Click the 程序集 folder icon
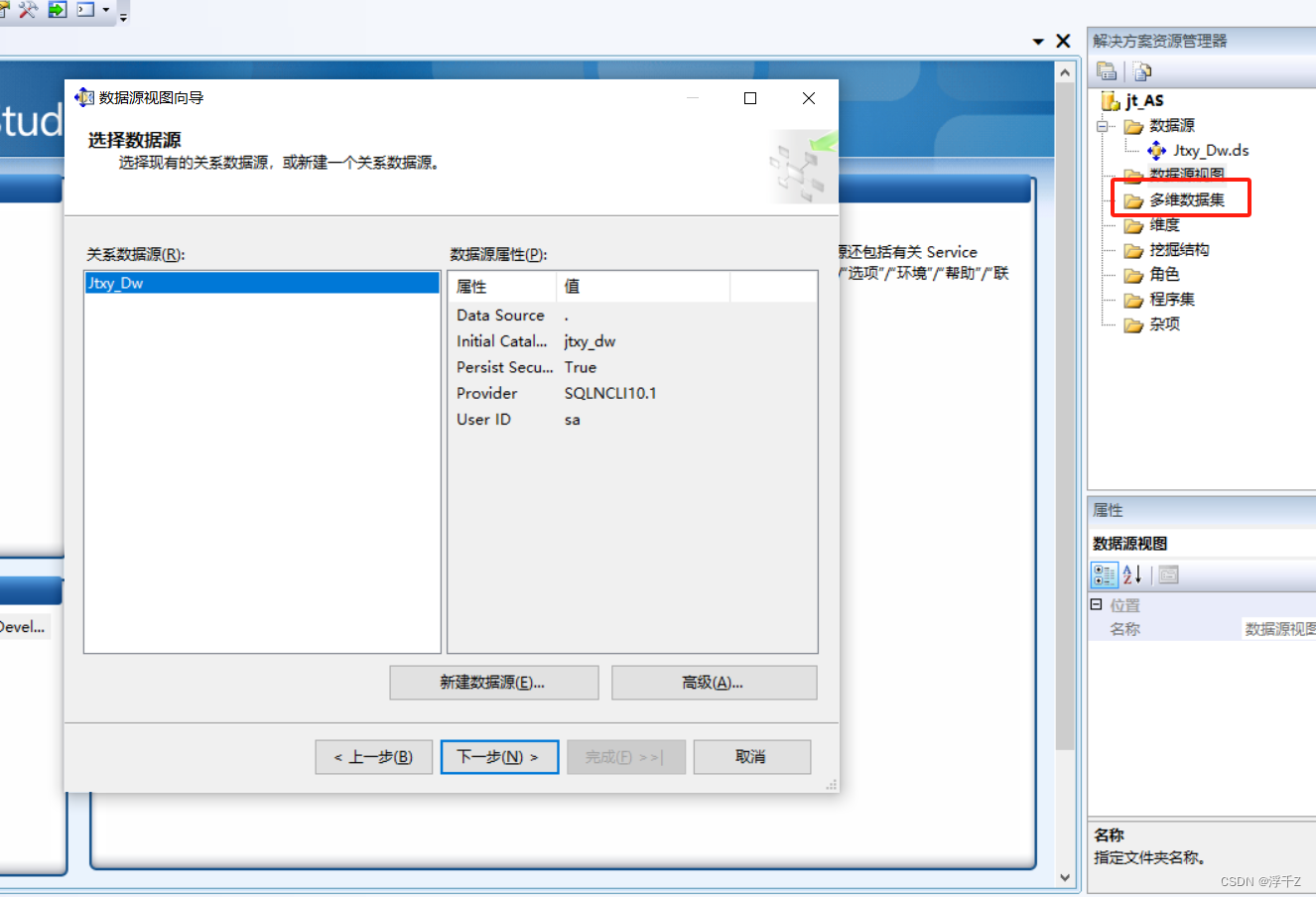 (1133, 300)
